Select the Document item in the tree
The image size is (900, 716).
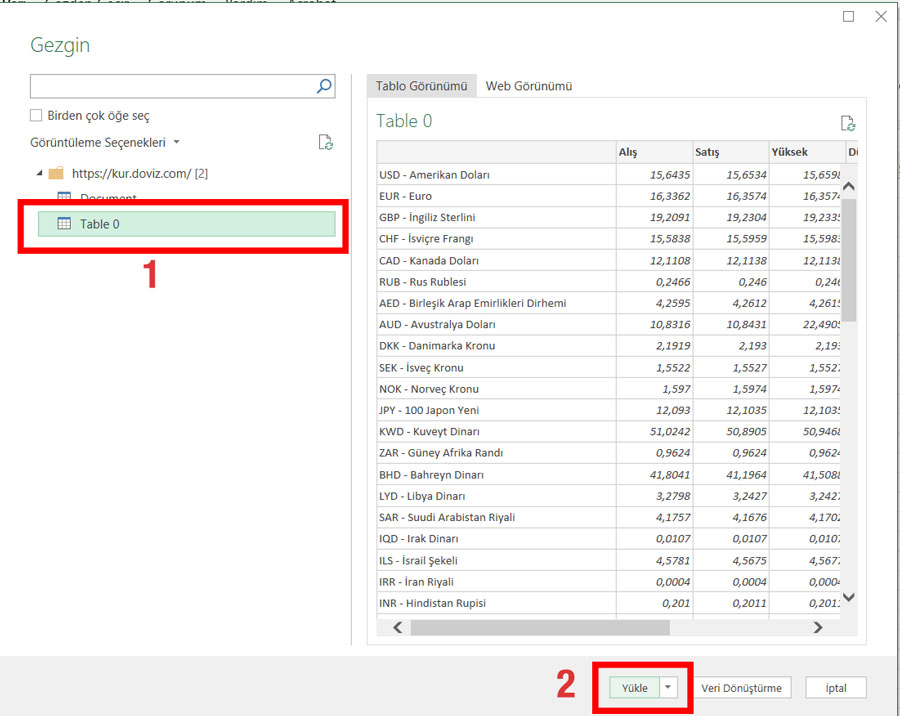click(x=108, y=198)
